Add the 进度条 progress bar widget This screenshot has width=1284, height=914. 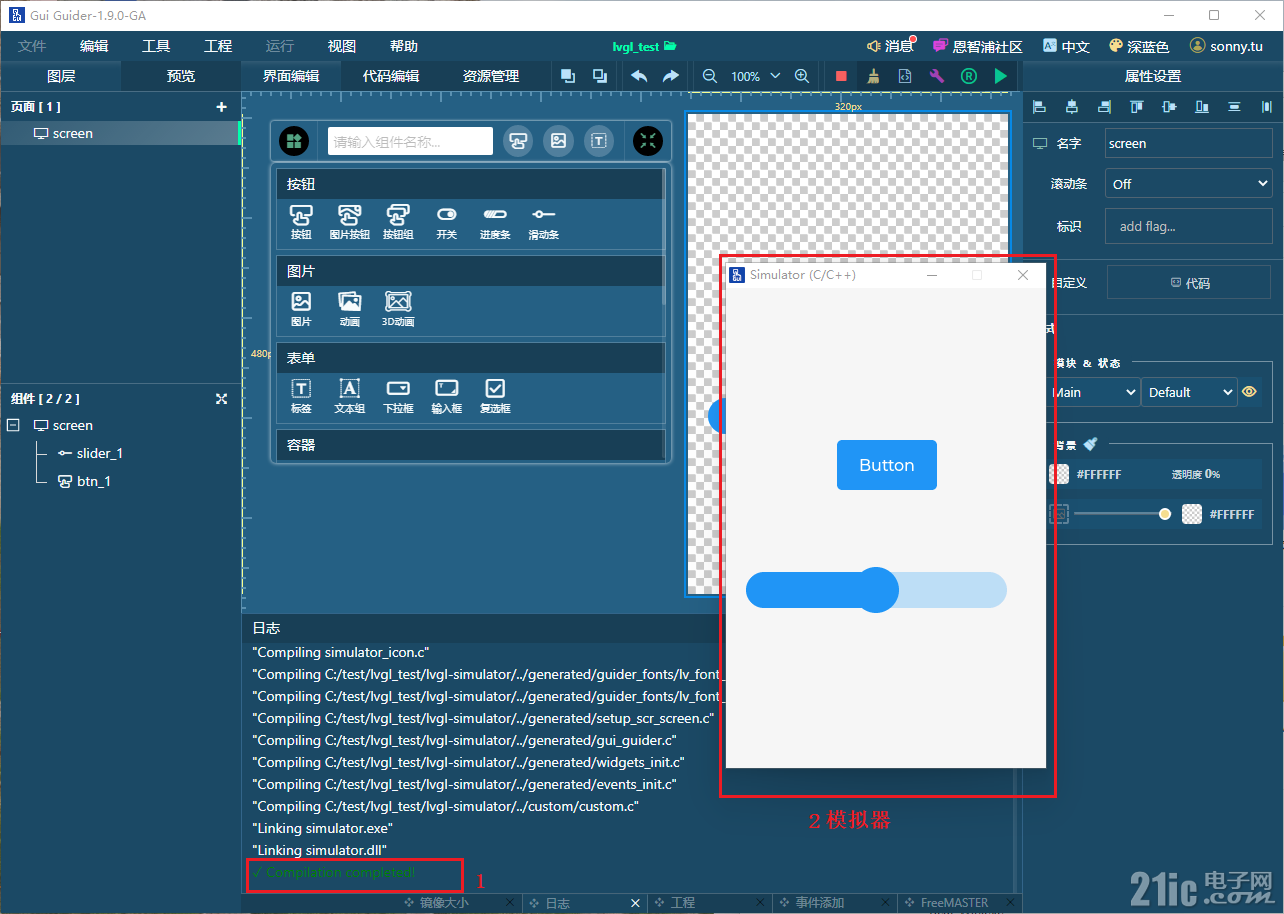pyautogui.click(x=495, y=222)
